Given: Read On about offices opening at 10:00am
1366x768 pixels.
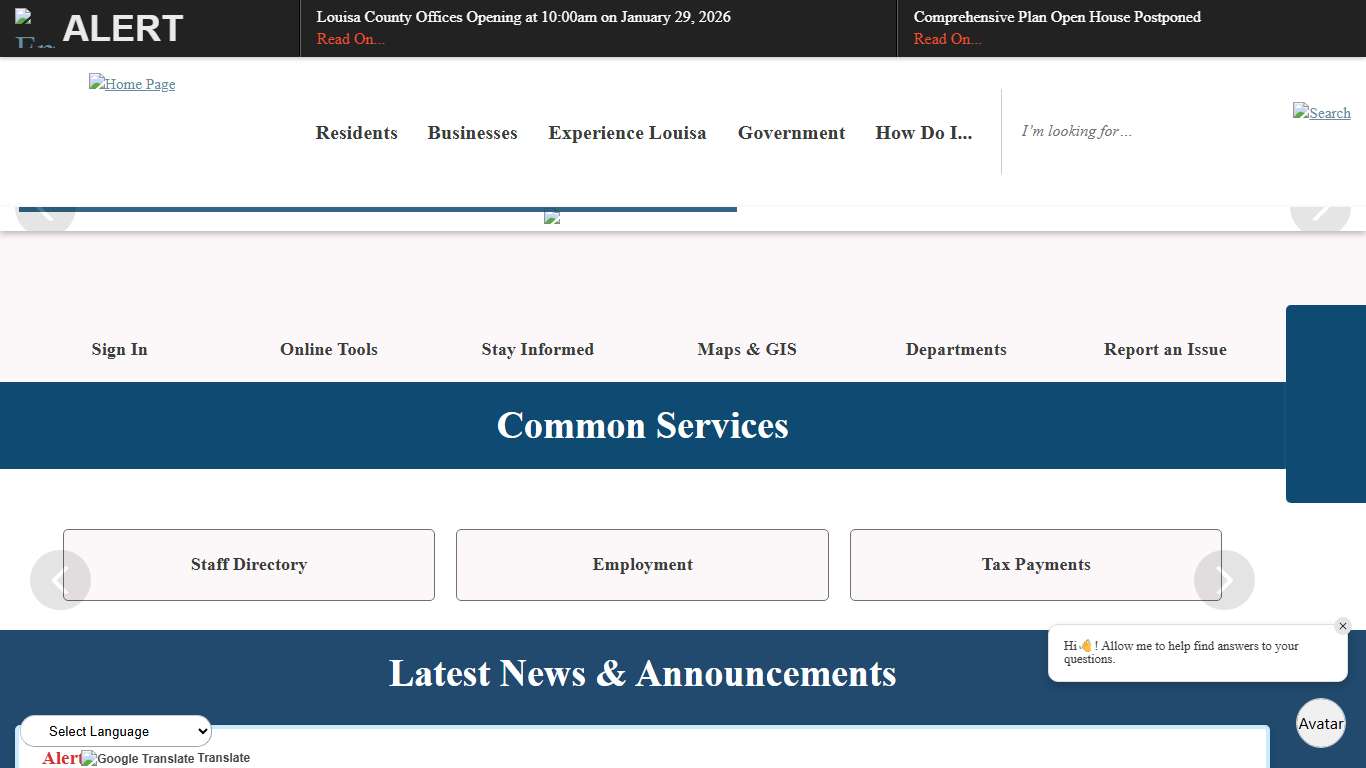Looking at the screenshot, I should [x=350, y=39].
